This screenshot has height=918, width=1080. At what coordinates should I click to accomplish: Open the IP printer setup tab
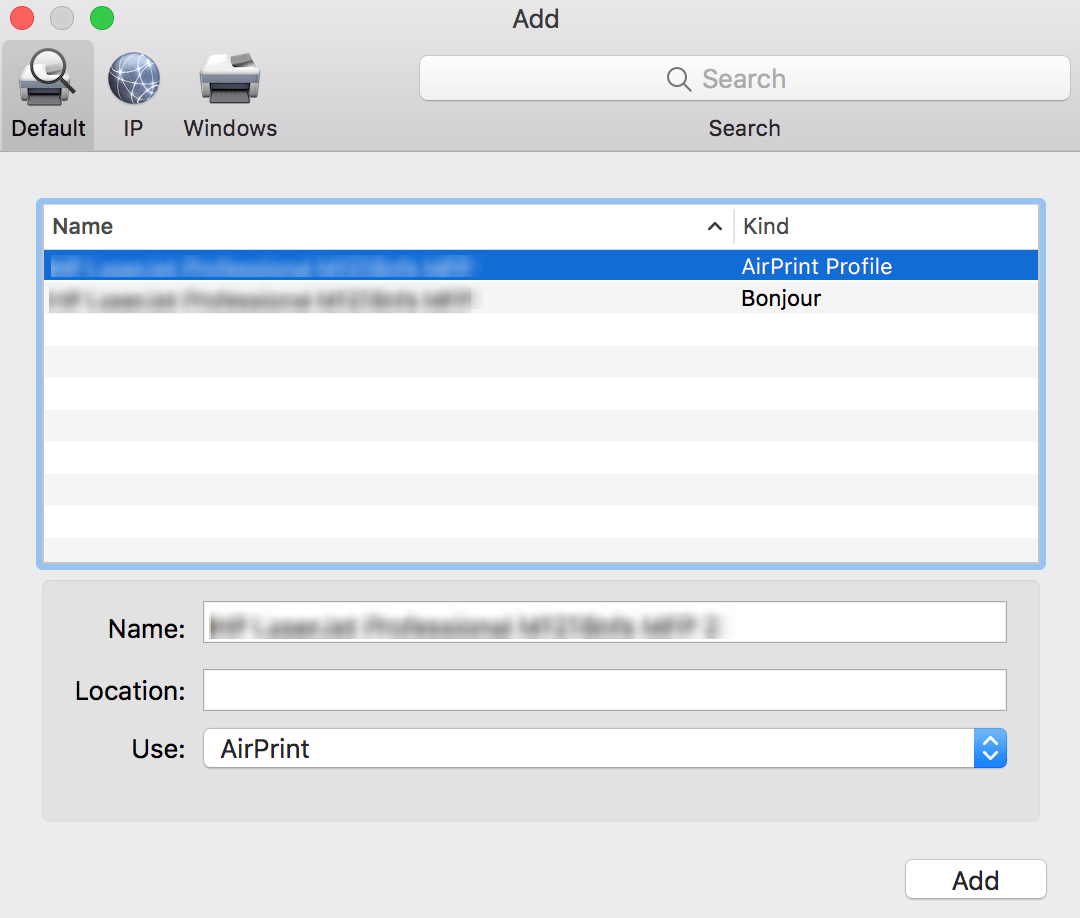click(132, 93)
